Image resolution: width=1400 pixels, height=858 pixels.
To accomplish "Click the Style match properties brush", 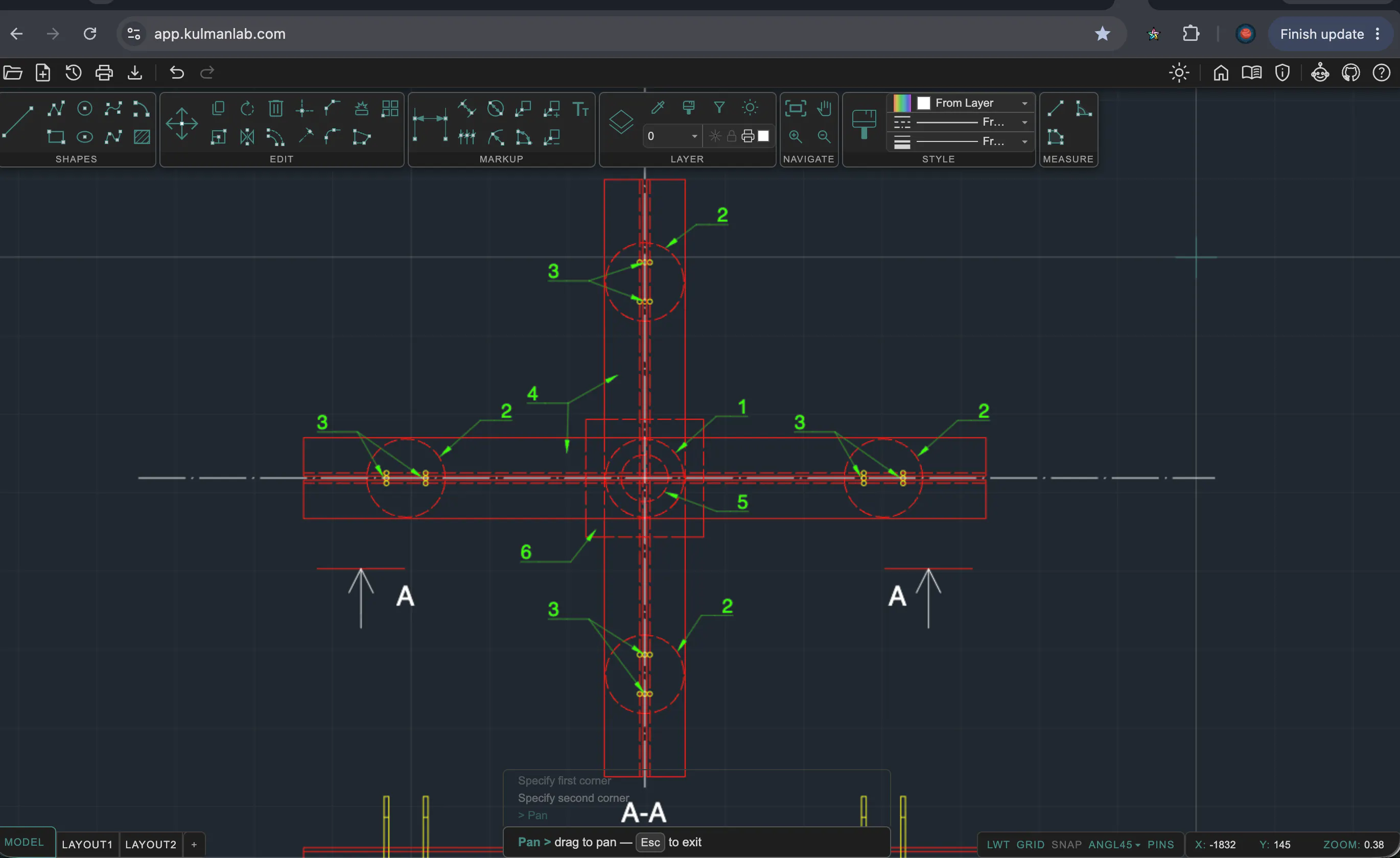I will [864, 124].
